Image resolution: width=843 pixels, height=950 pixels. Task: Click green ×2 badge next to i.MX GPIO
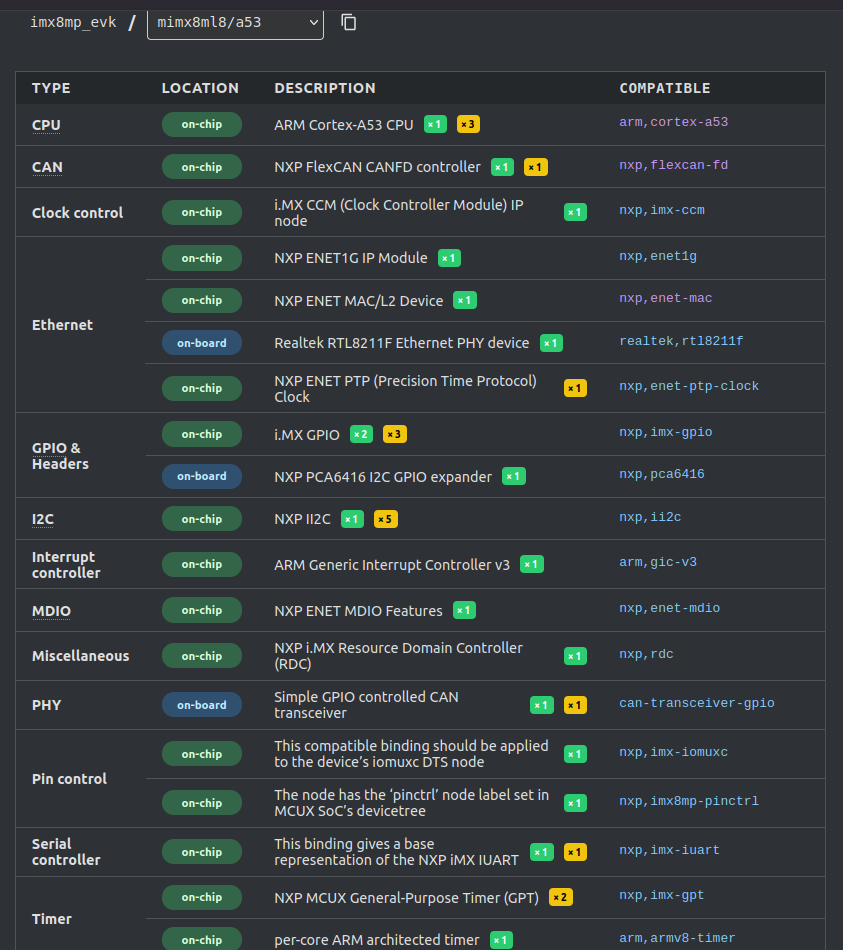pyautogui.click(x=362, y=434)
